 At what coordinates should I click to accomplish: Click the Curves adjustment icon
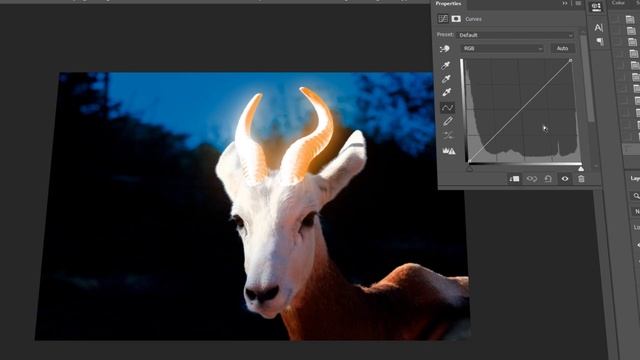click(443, 19)
